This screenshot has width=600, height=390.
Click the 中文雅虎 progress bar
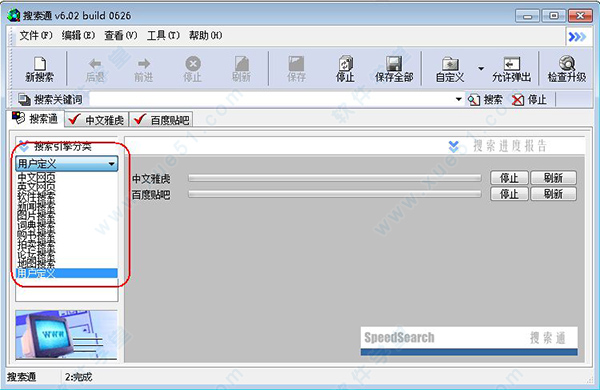coord(334,178)
